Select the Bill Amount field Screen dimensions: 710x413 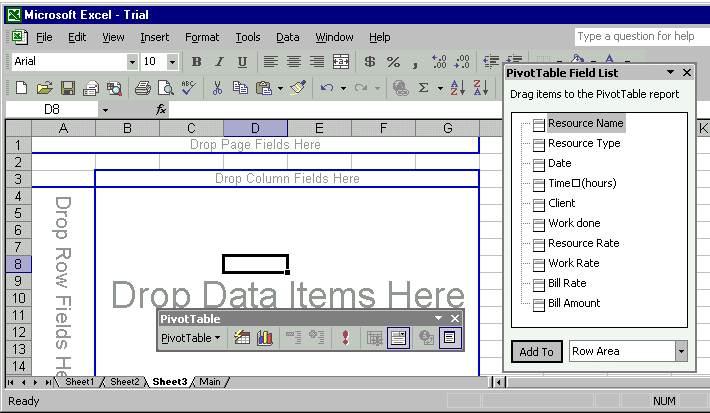point(573,303)
